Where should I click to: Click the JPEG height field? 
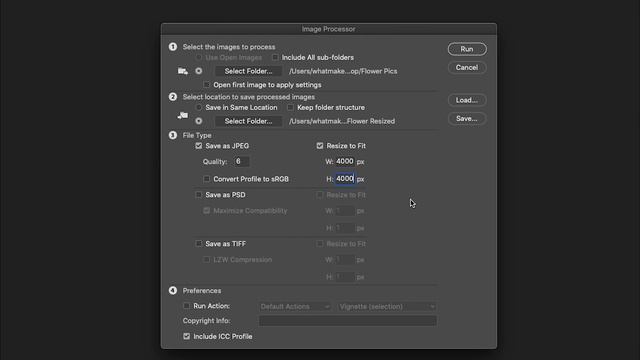345,179
